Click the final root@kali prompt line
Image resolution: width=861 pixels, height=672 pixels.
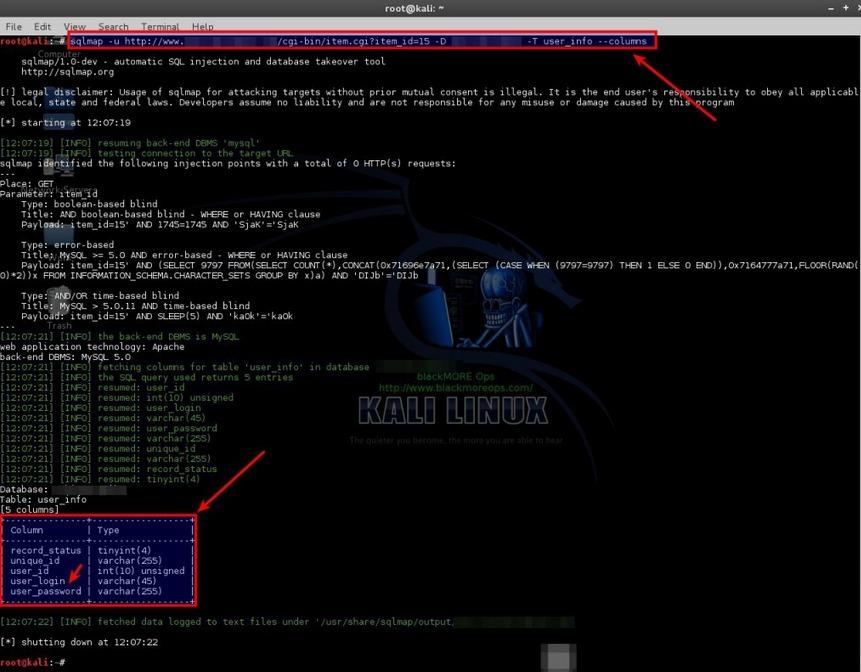[32, 662]
